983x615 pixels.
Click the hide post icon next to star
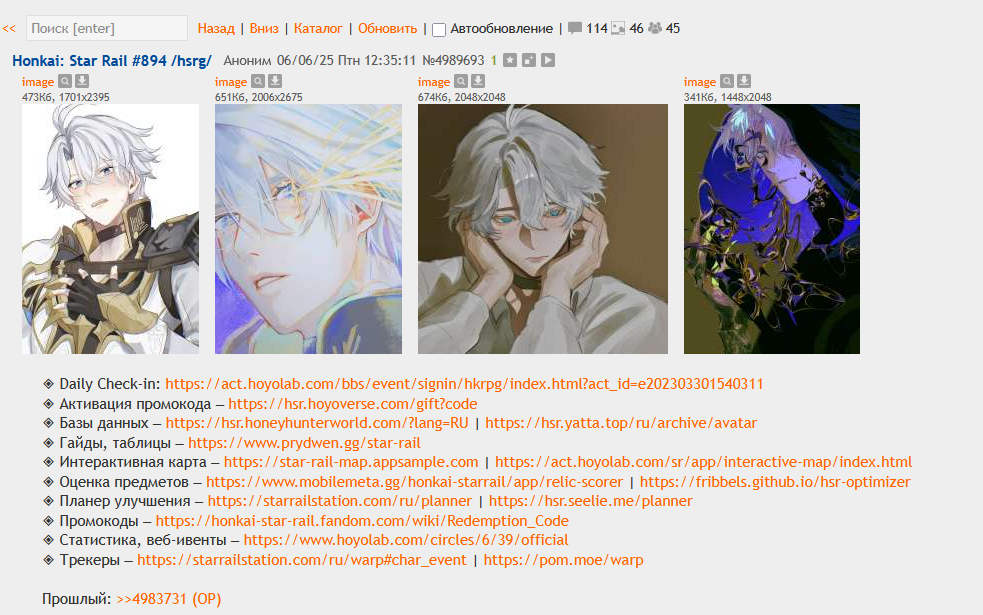pos(529,60)
